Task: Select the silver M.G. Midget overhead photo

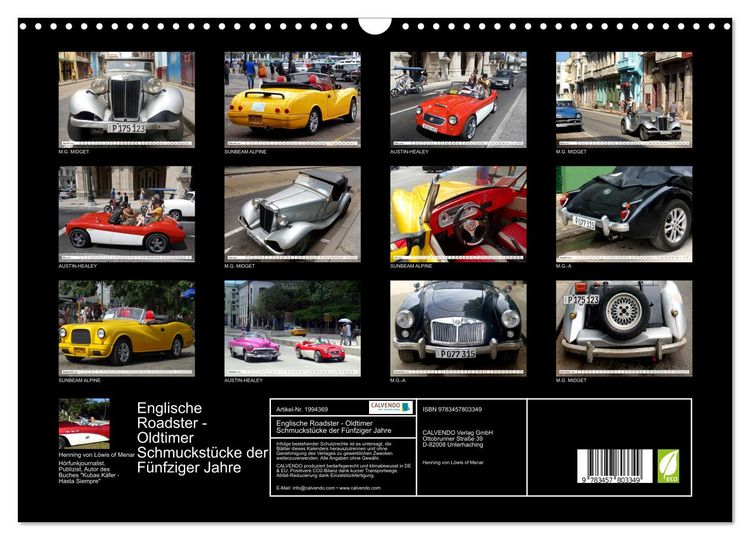Action: click(x=293, y=214)
